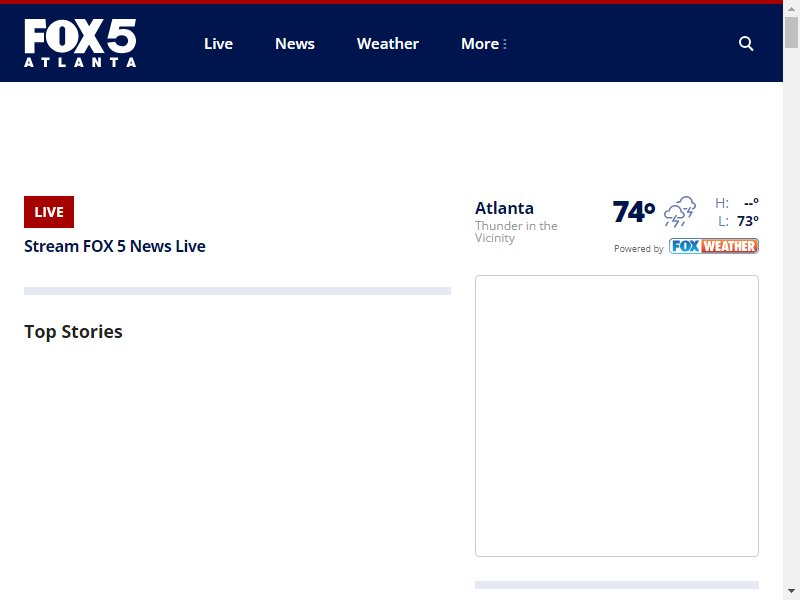The height and width of the screenshot is (600, 800).
Task: Click the red LIVE badge
Action: (49, 212)
